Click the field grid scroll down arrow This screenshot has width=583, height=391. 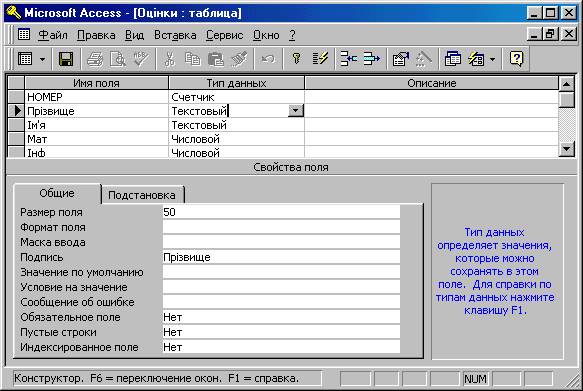(x=566, y=149)
